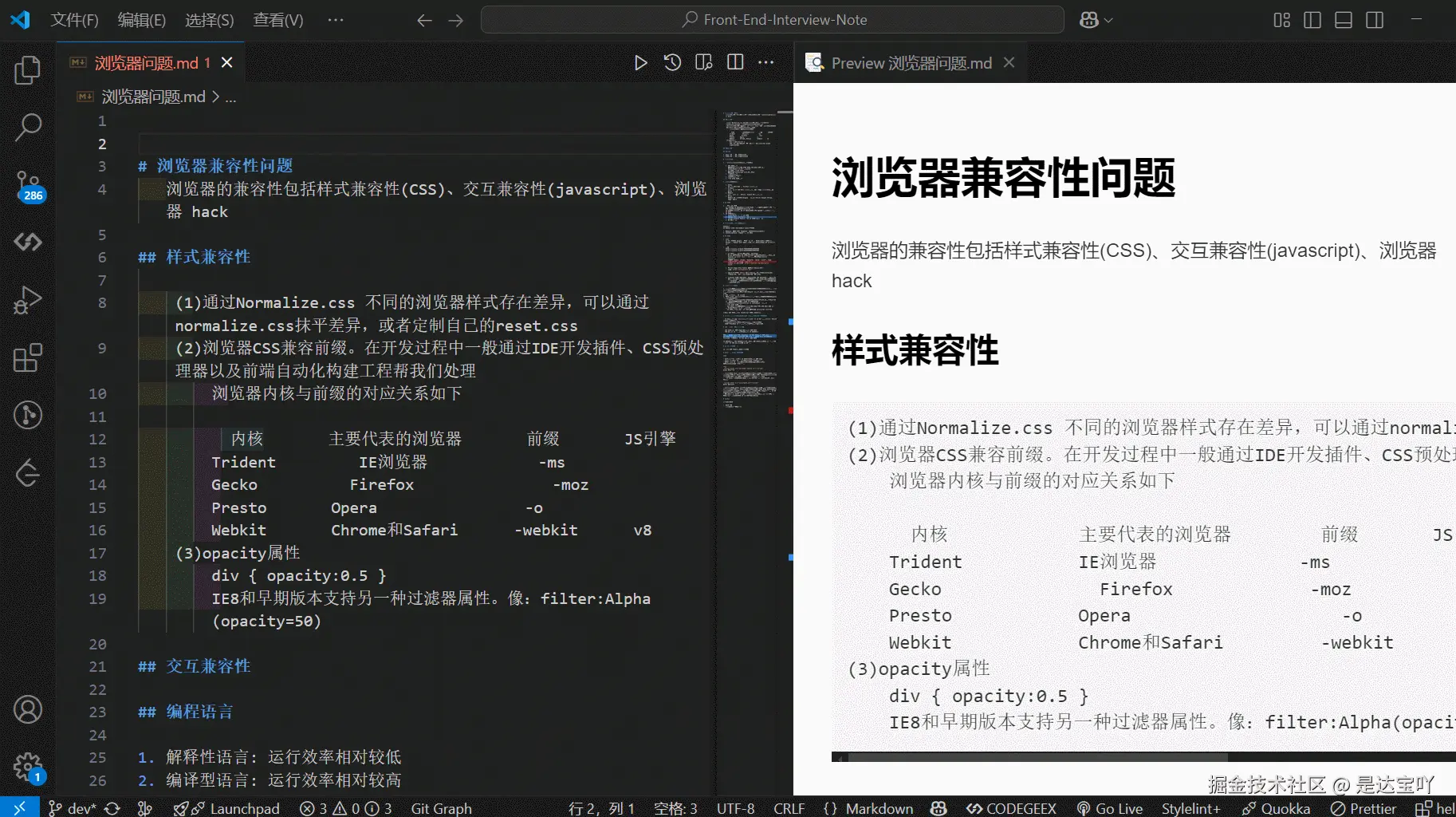Open the Extensions view
Image resolution: width=1456 pixels, height=817 pixels.
point(28,357)
